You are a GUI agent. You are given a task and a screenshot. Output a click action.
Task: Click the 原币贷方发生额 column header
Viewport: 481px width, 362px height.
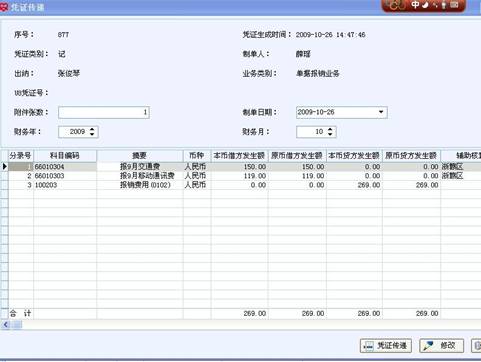[411, 156]
